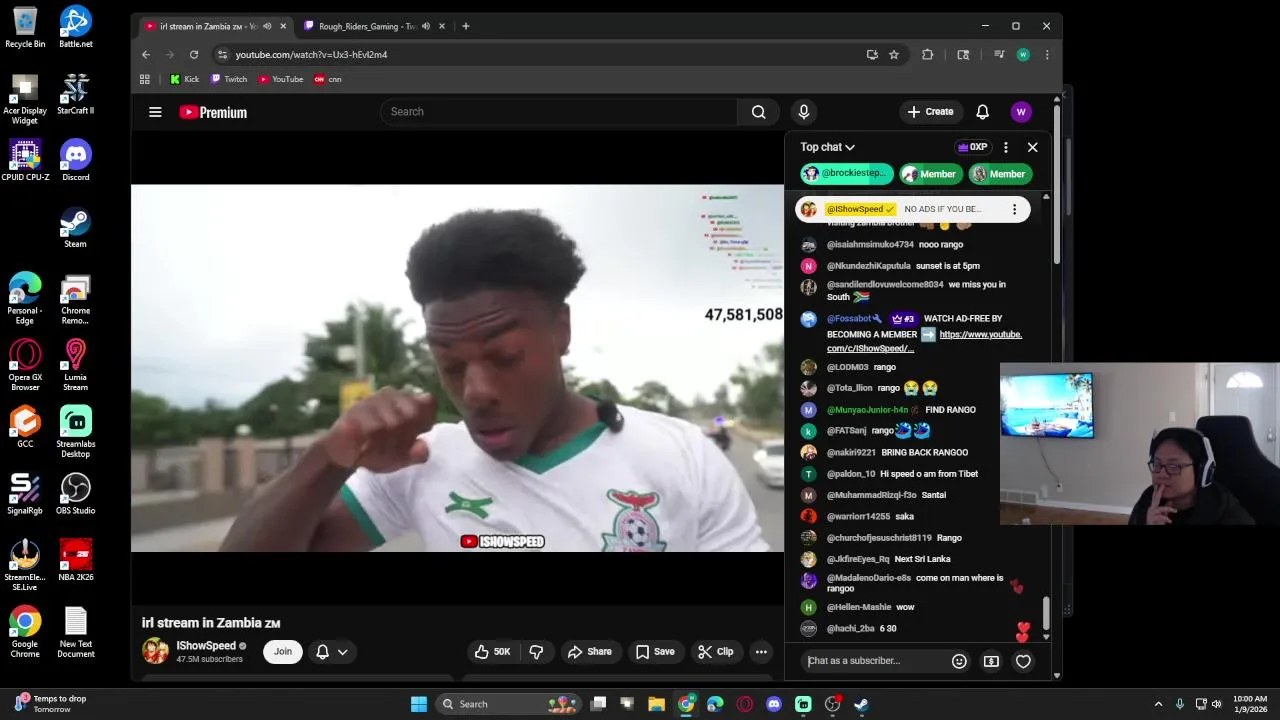Mute the Rough_Riders_Gaming Twitch tab
The height and width of the screenshot is (720, 1280).
tap(426, 26)
